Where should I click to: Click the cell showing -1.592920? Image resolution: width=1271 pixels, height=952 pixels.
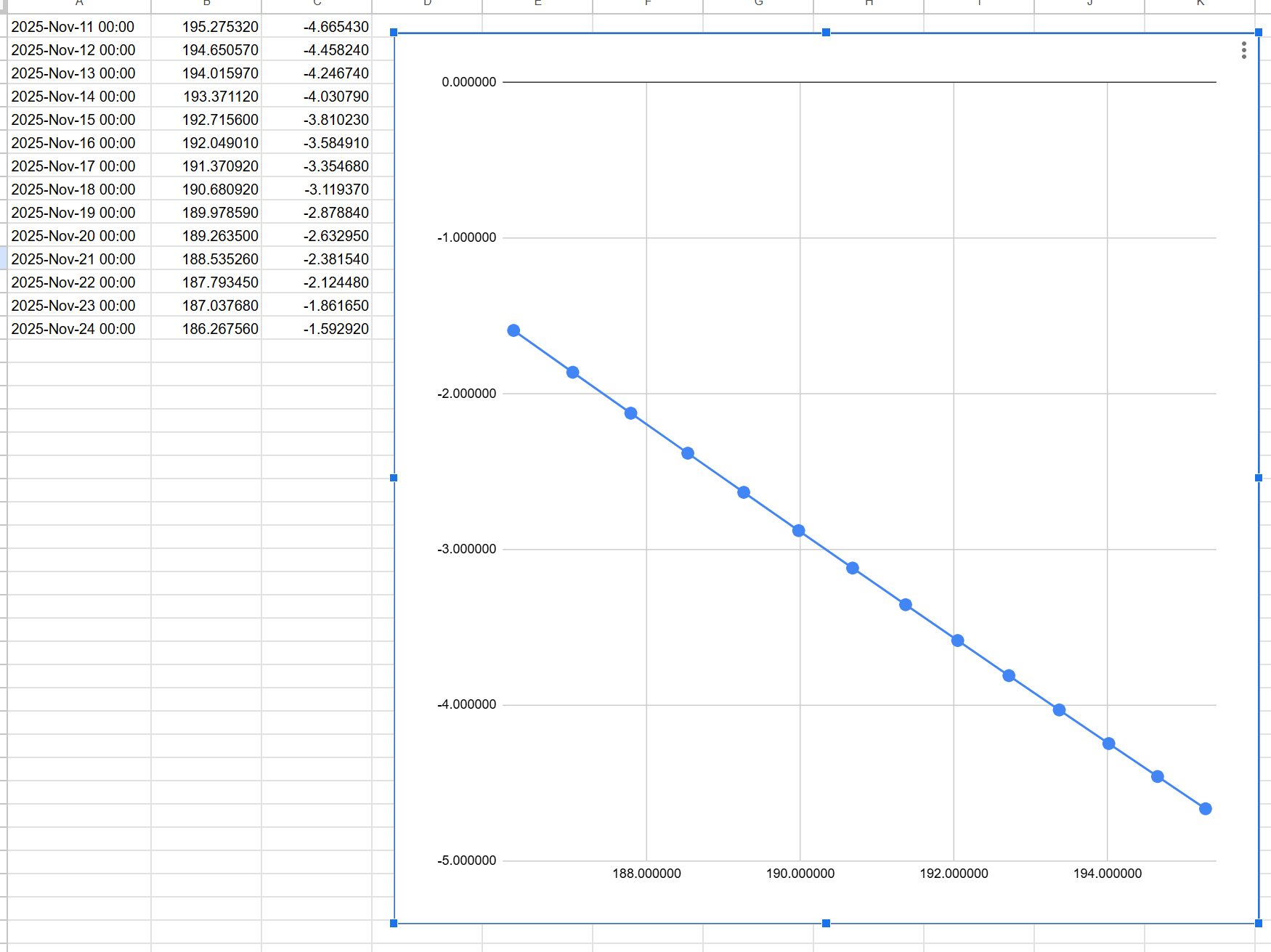pos(317,329)
